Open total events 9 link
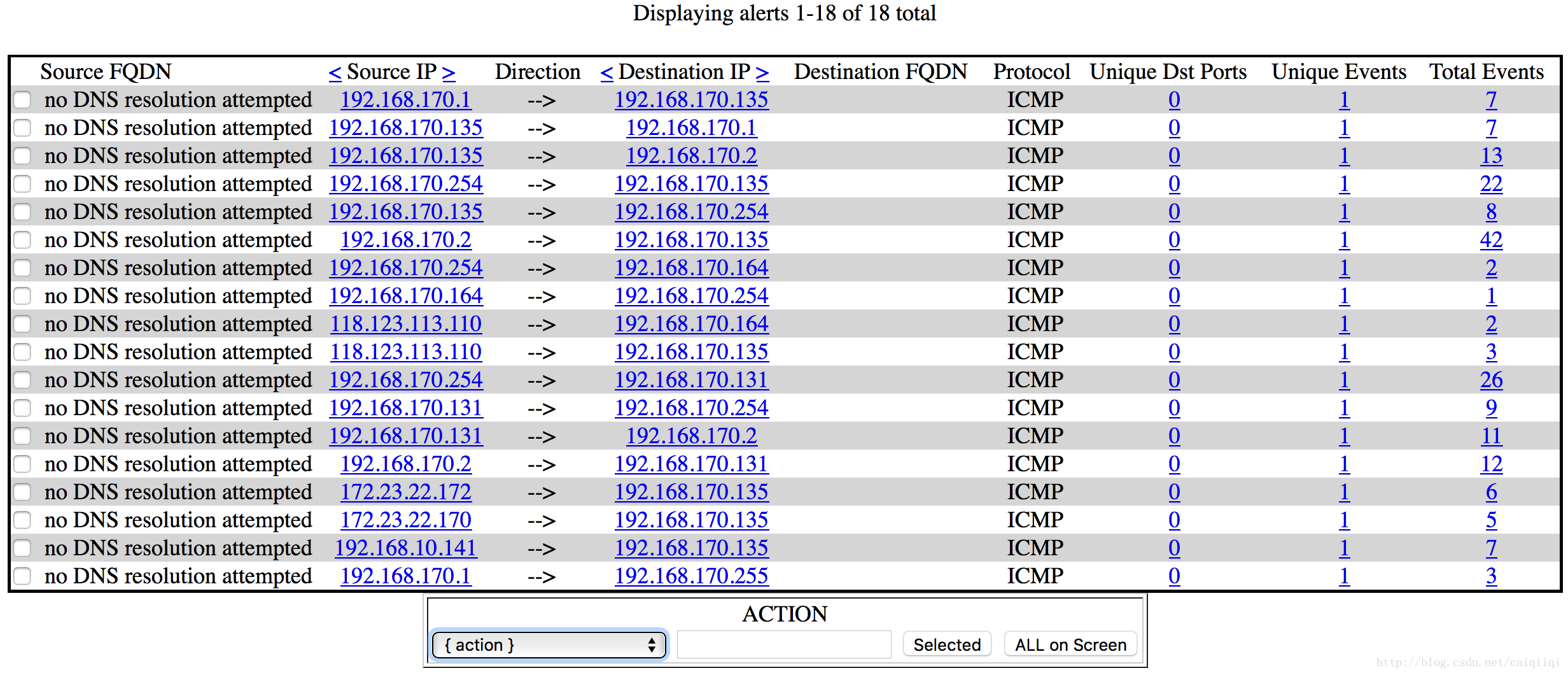Image resolution: width=1568 pixels, height=675 pixels. point(1492,408)
